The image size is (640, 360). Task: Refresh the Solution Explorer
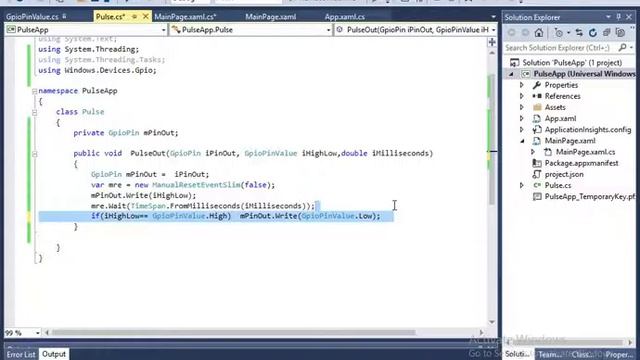pyautogui.click(x=593, y=33)
